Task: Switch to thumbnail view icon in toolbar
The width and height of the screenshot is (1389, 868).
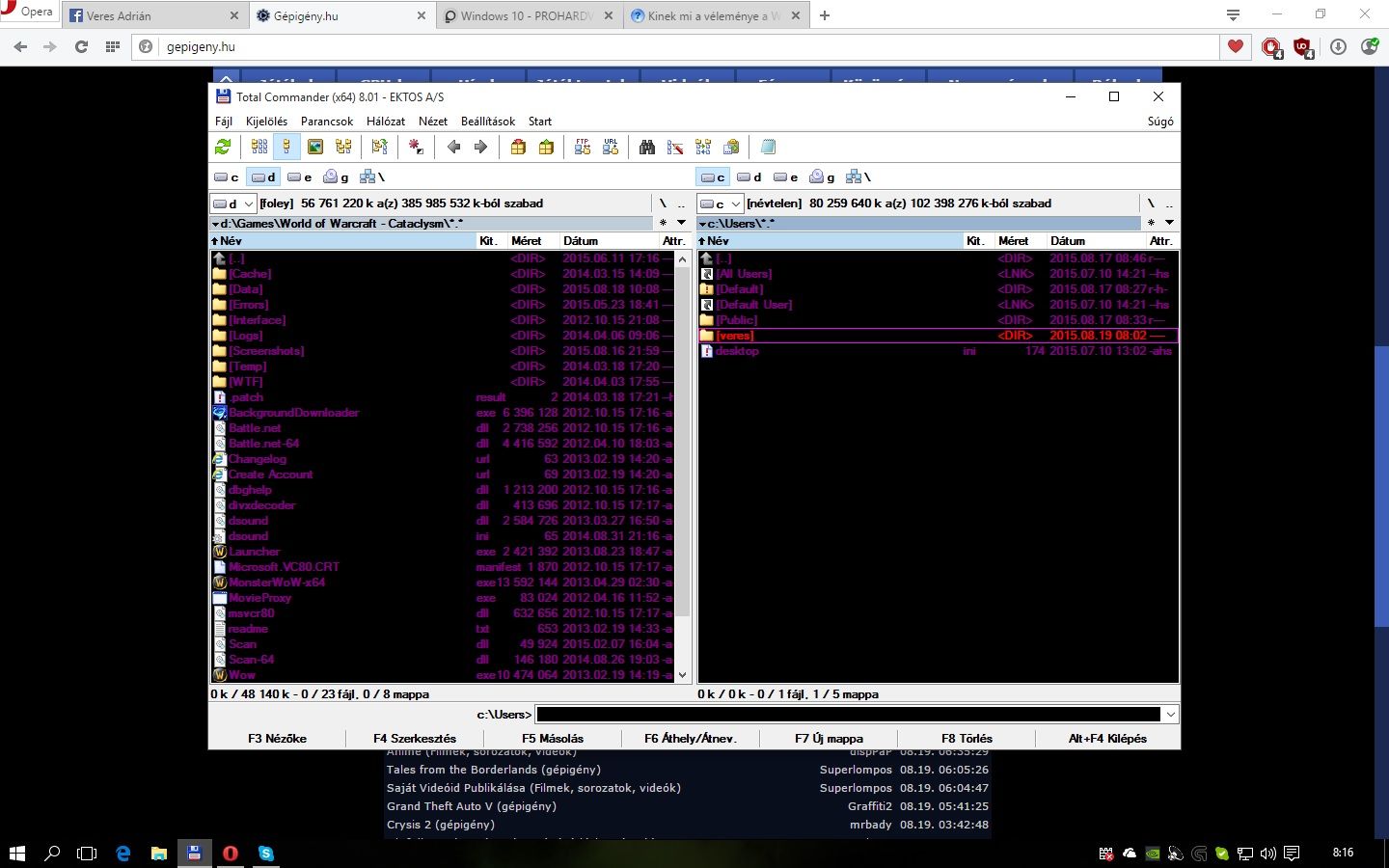Action: (x=315, y=147)
